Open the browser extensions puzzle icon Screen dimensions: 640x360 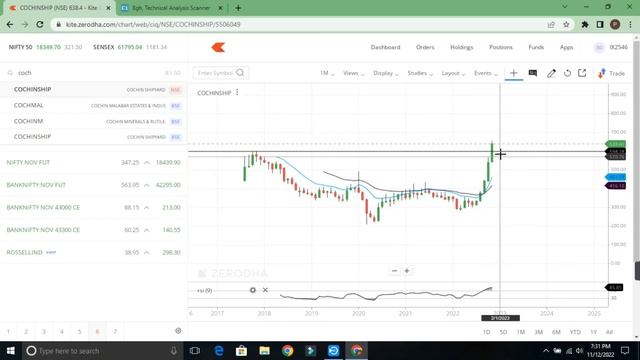tap(584, 24)
